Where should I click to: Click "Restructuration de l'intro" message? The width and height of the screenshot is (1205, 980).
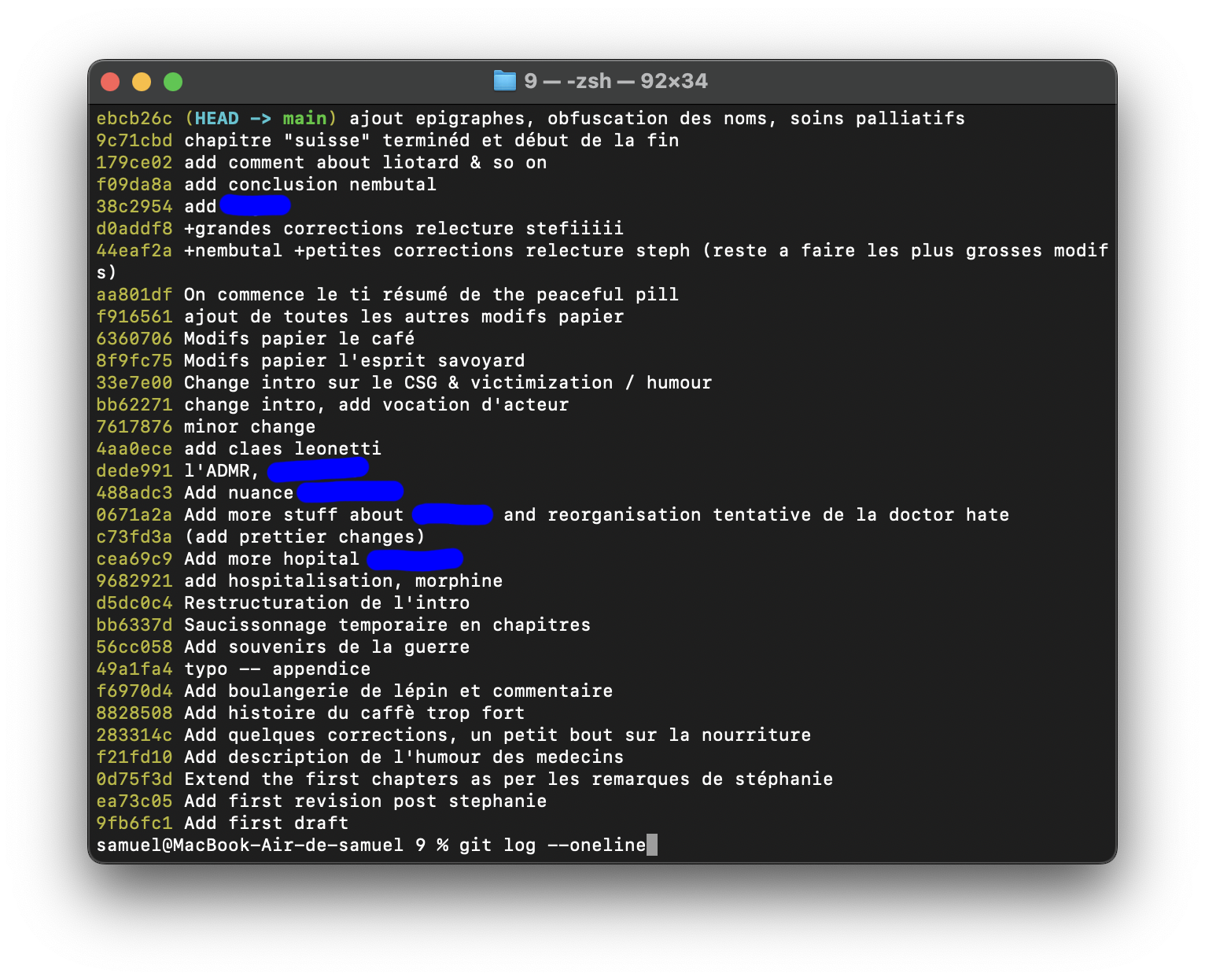(x=326, y=603)
